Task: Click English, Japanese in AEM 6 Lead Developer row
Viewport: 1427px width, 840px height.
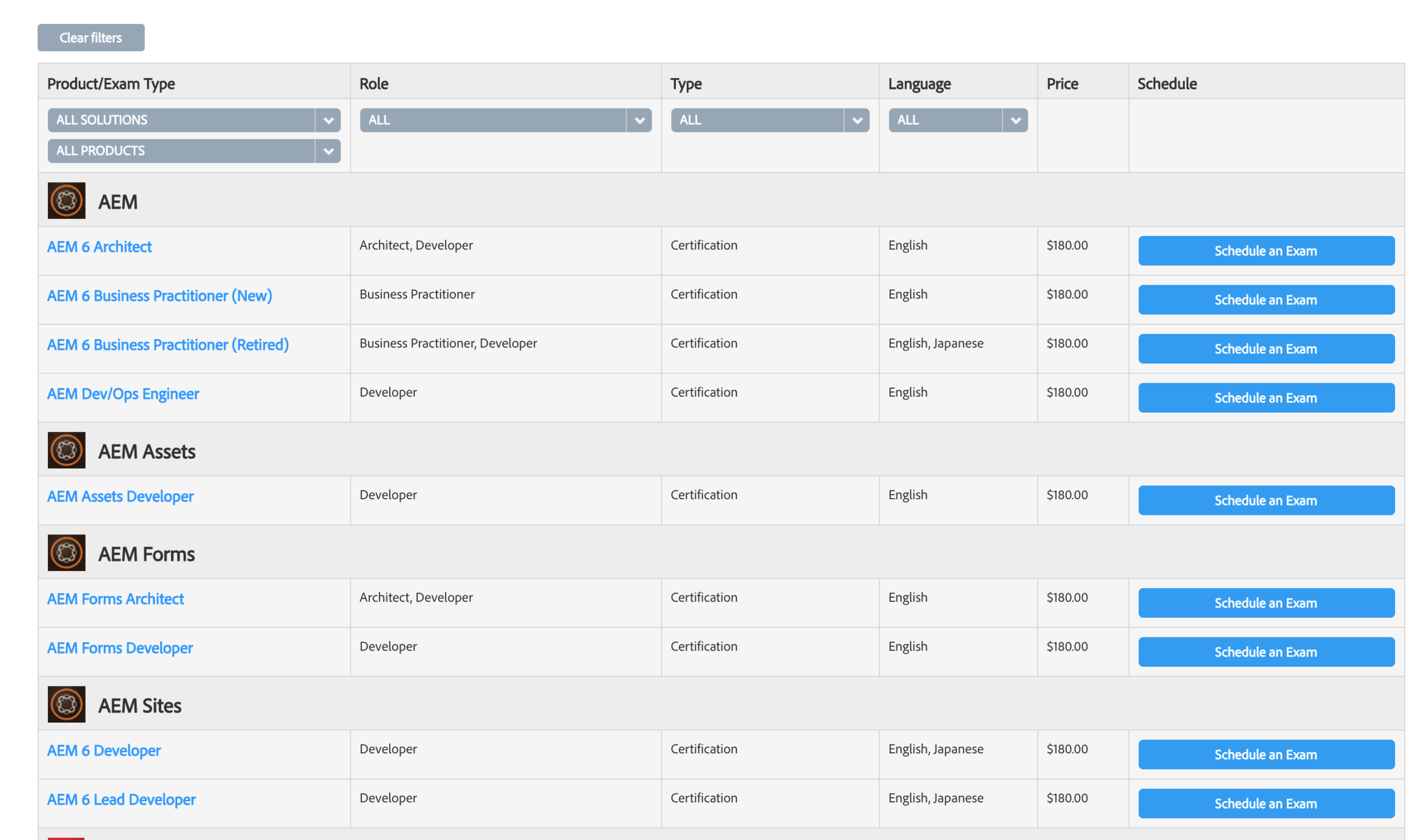Action: pyautogui.click(x=936, y=798)
